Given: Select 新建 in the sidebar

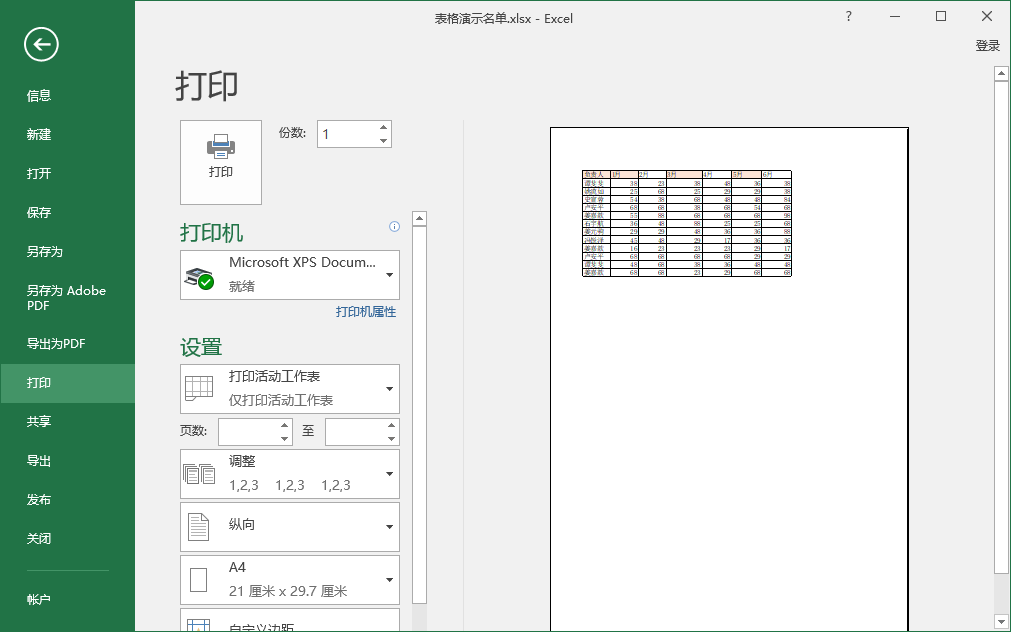Looking at the screenshot, I should [x=68, y=134].
